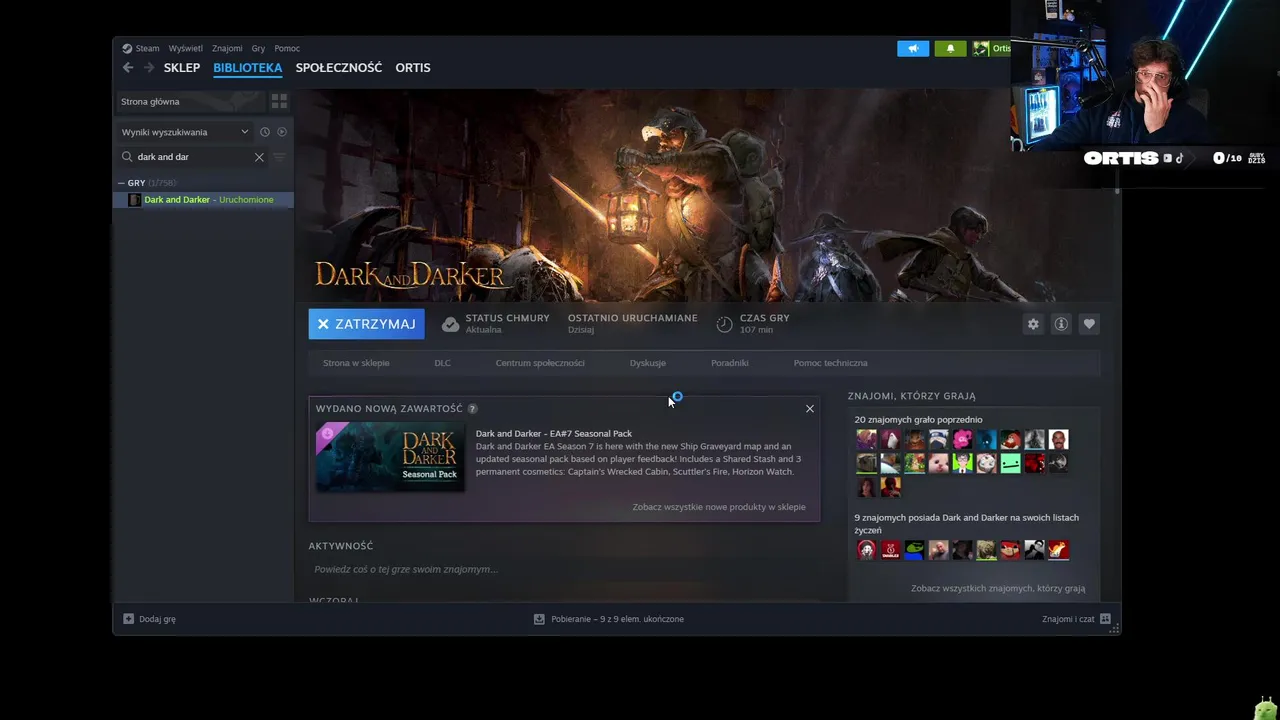Switch to the SPOŁECZNOŚĆ tab
Image resolution: width=1280 pixels, height=720 pixels.
(339, 68)
